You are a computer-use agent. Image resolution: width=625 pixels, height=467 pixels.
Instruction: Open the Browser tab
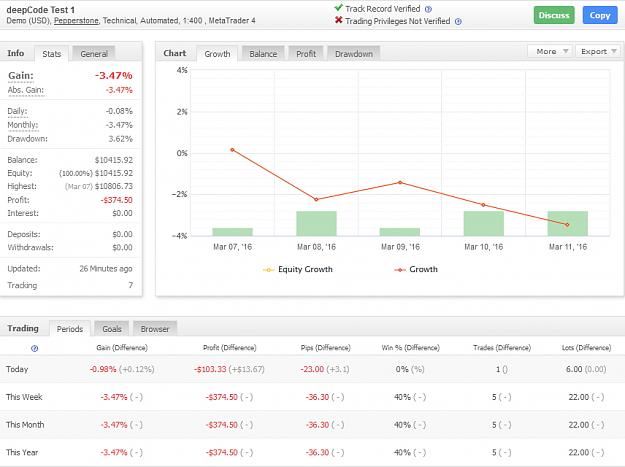pos(155,329)
